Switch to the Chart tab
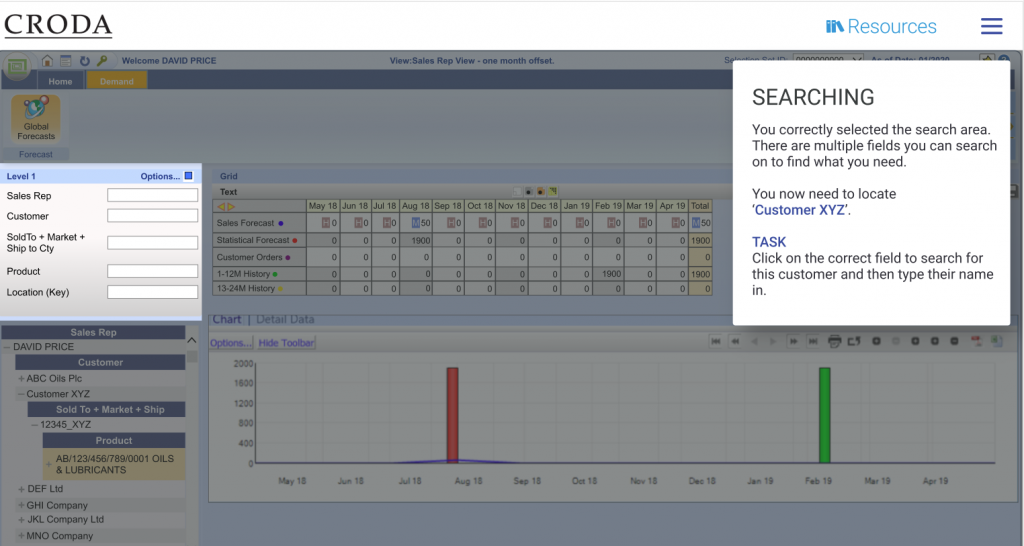This screenshot has width=1024, height=546. [x=227, y=319]
